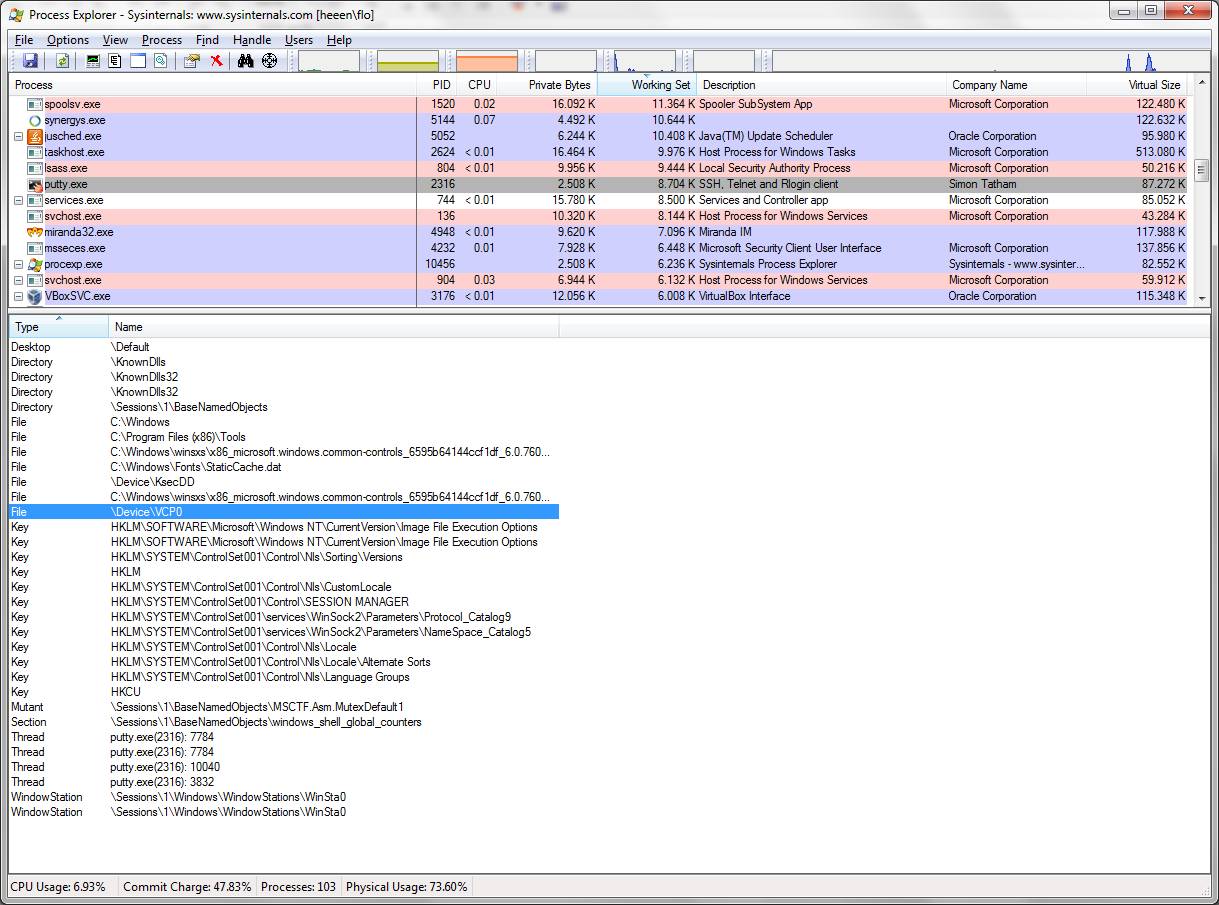
Task: Click the synergys.exe ring icon
Action: [x=35, y=120]
